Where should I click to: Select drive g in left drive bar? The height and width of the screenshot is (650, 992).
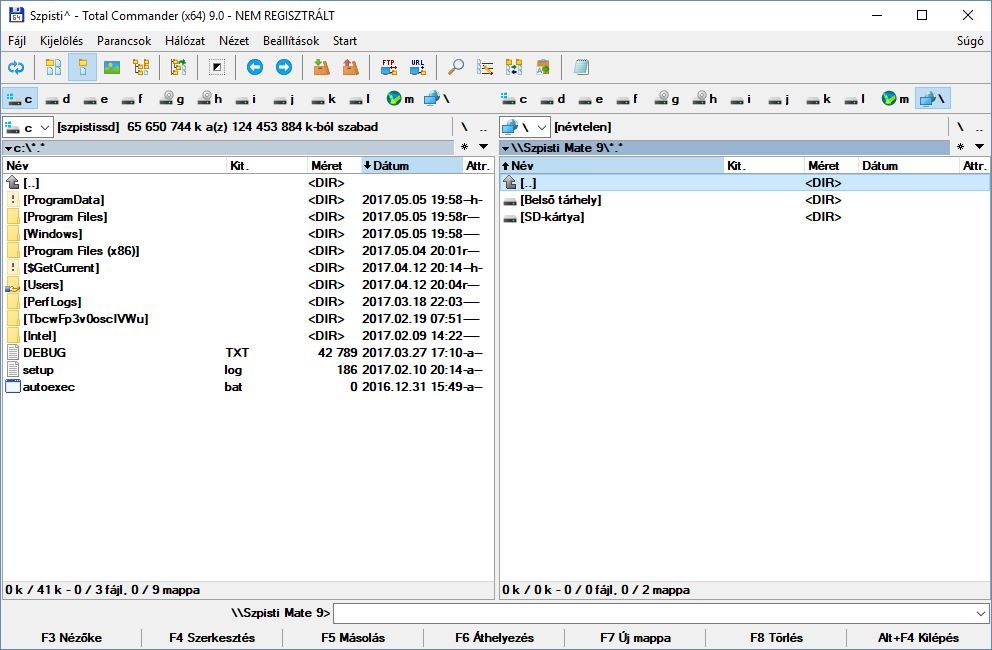tap(172, 99)
